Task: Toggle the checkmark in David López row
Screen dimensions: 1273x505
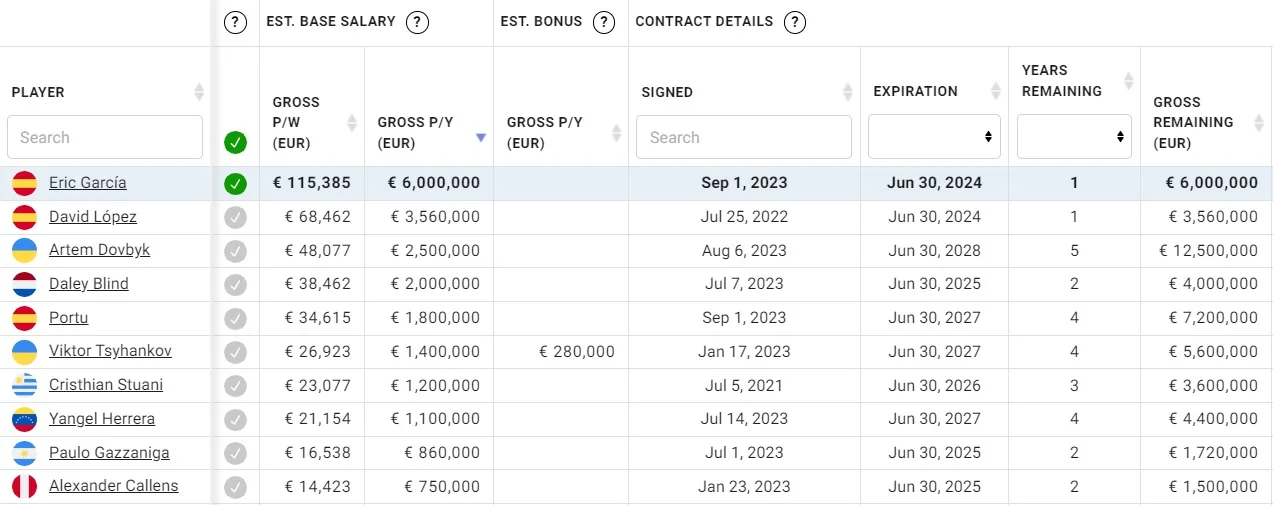Action: pyautogui.click(x=235, y=217)
